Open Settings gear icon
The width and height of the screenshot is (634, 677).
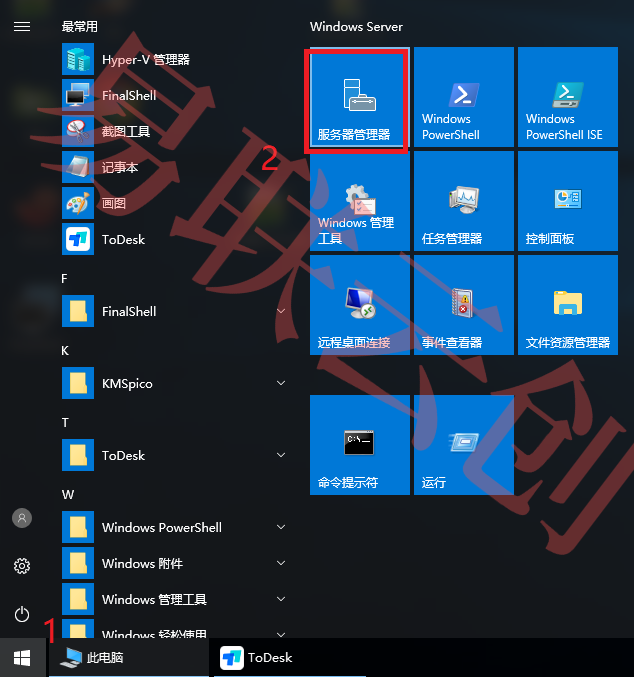22,566
